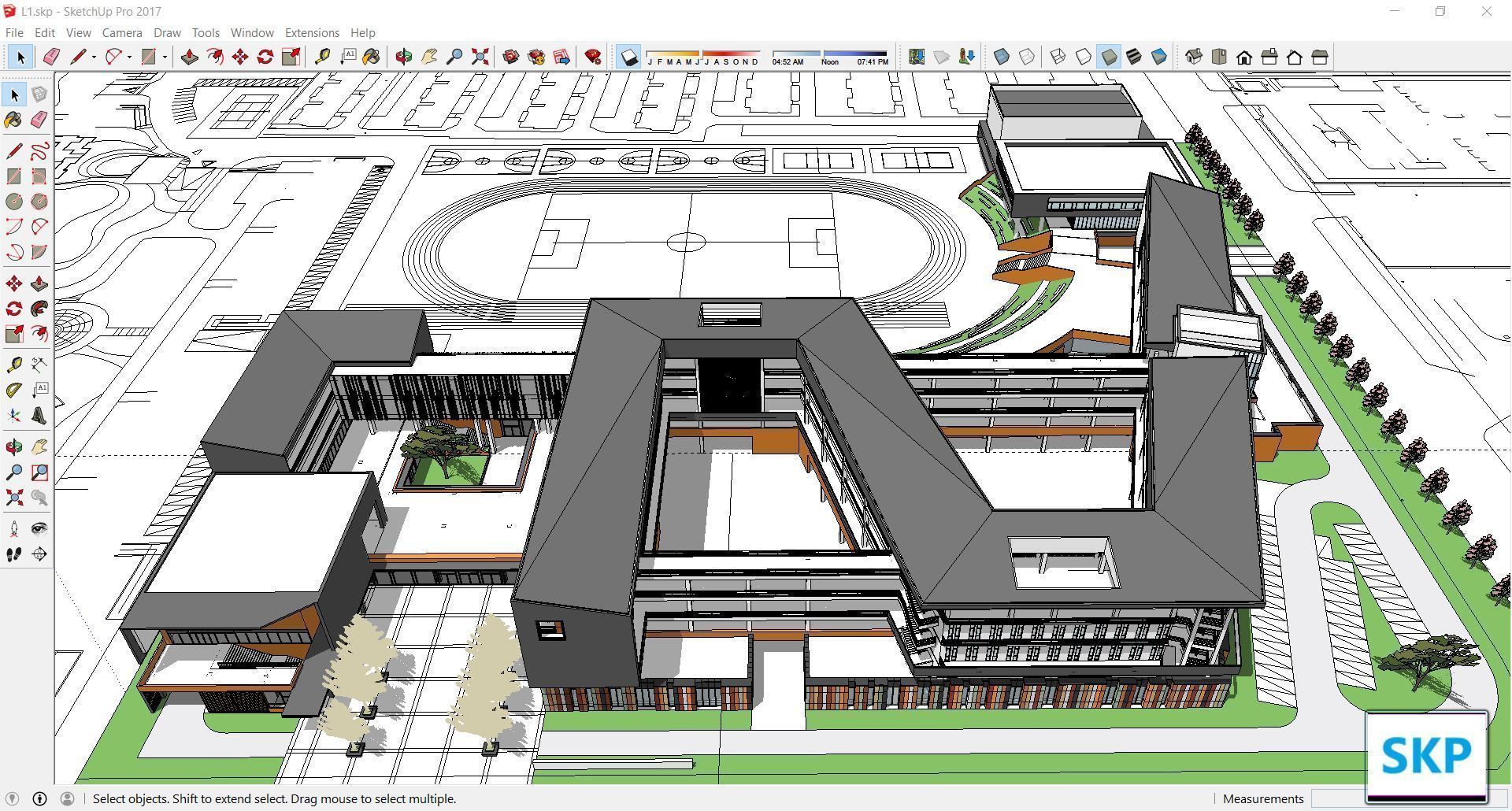Open the Shapes tool dropdown arrow
The height and width of the screenshot is (811, 1512).
click(x=163, y=57)
